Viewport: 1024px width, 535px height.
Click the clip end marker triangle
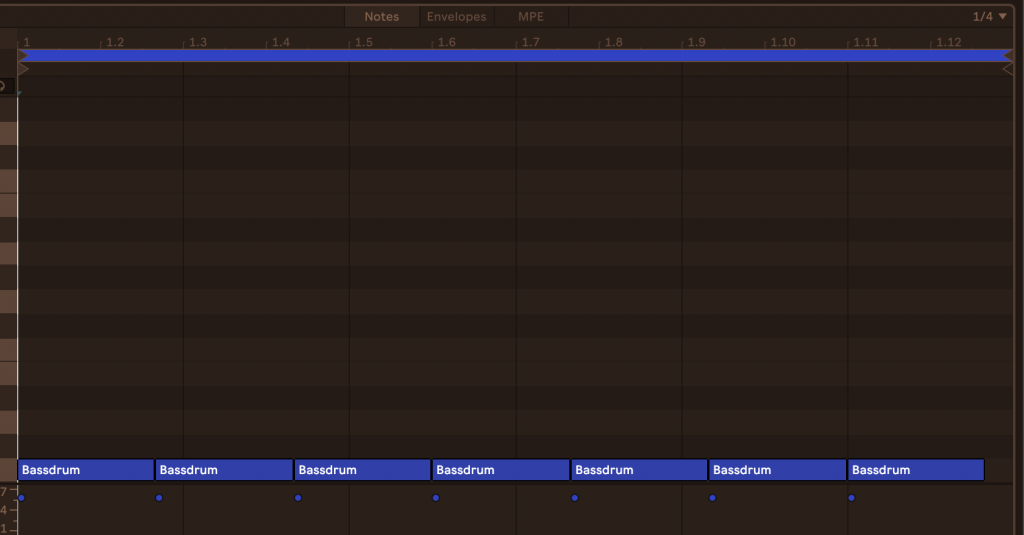[x=1007, y=70]
